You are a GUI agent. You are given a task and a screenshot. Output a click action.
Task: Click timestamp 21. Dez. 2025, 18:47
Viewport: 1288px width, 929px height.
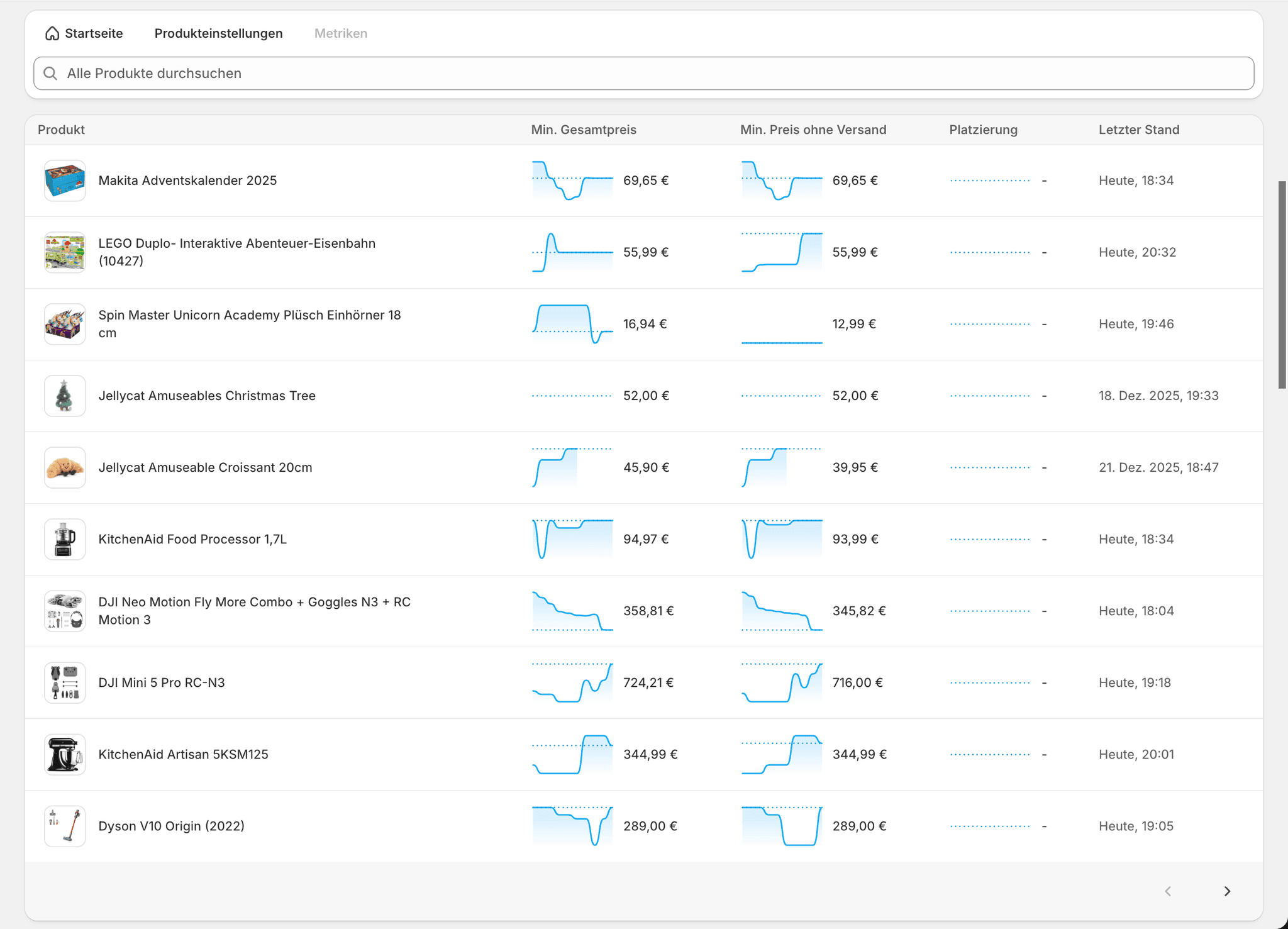(x=1158, y=467)
